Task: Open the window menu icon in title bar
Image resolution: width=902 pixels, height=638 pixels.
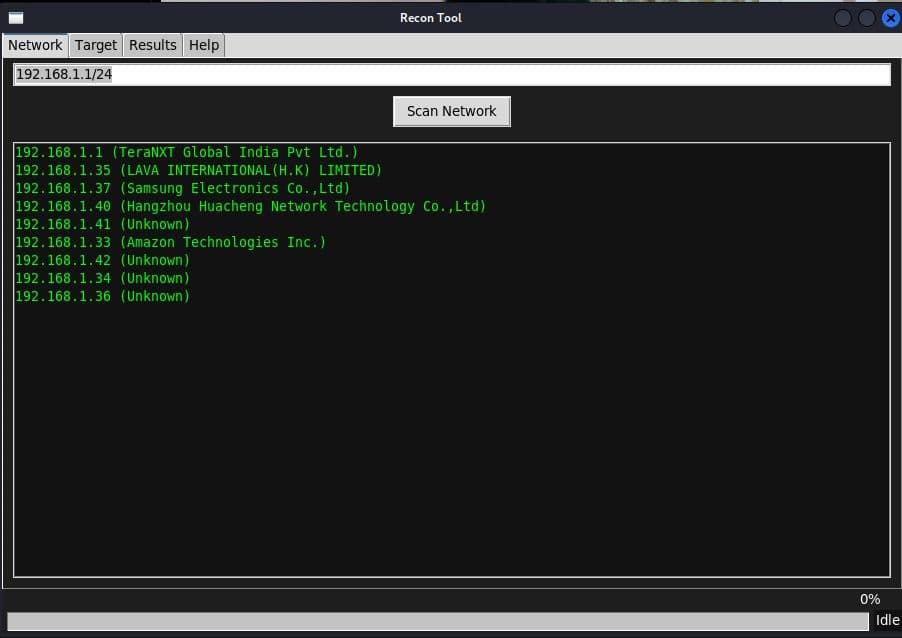Action: click(16, 18)
